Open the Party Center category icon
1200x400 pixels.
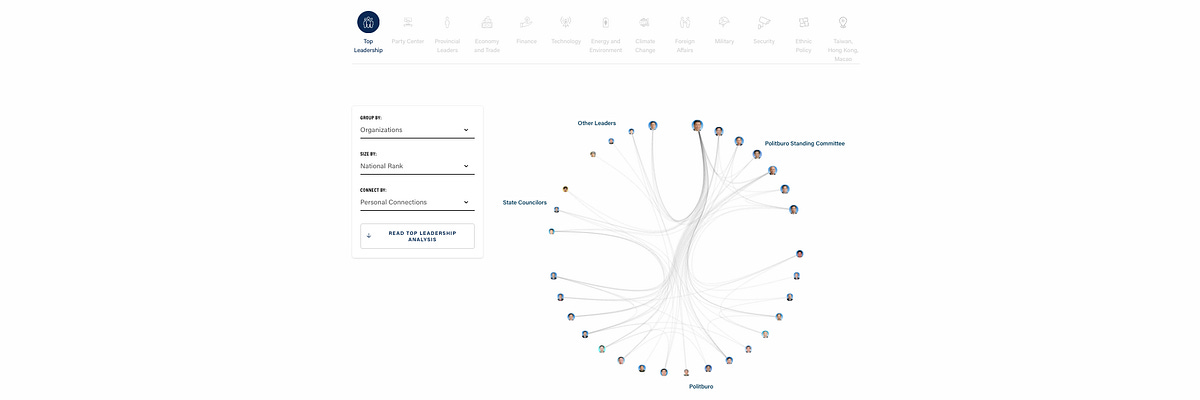pyautogui.click(x=407, y=22)
